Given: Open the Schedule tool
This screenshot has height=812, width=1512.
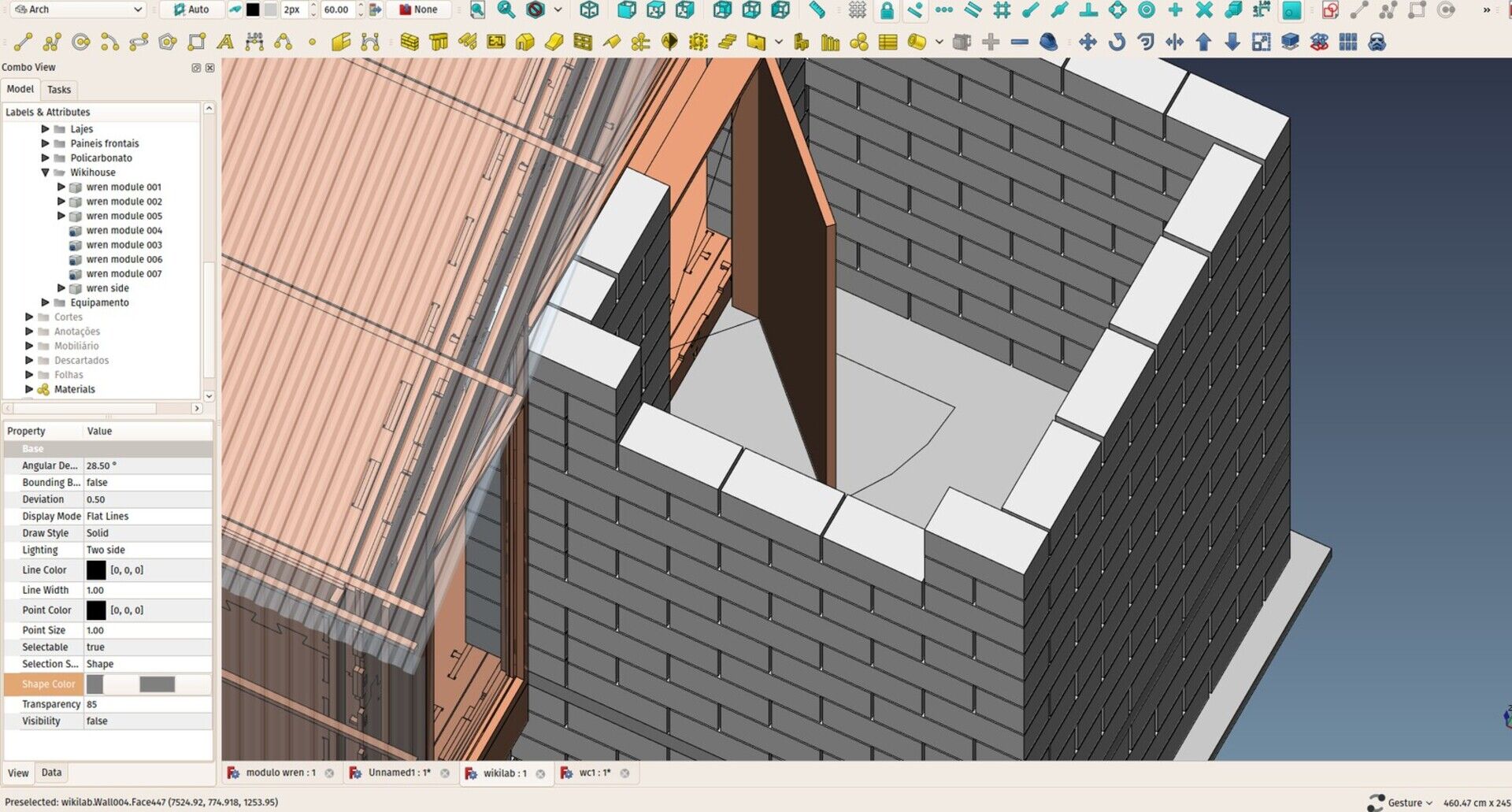Looking at the screenshot, I should (x=888, y=42).
